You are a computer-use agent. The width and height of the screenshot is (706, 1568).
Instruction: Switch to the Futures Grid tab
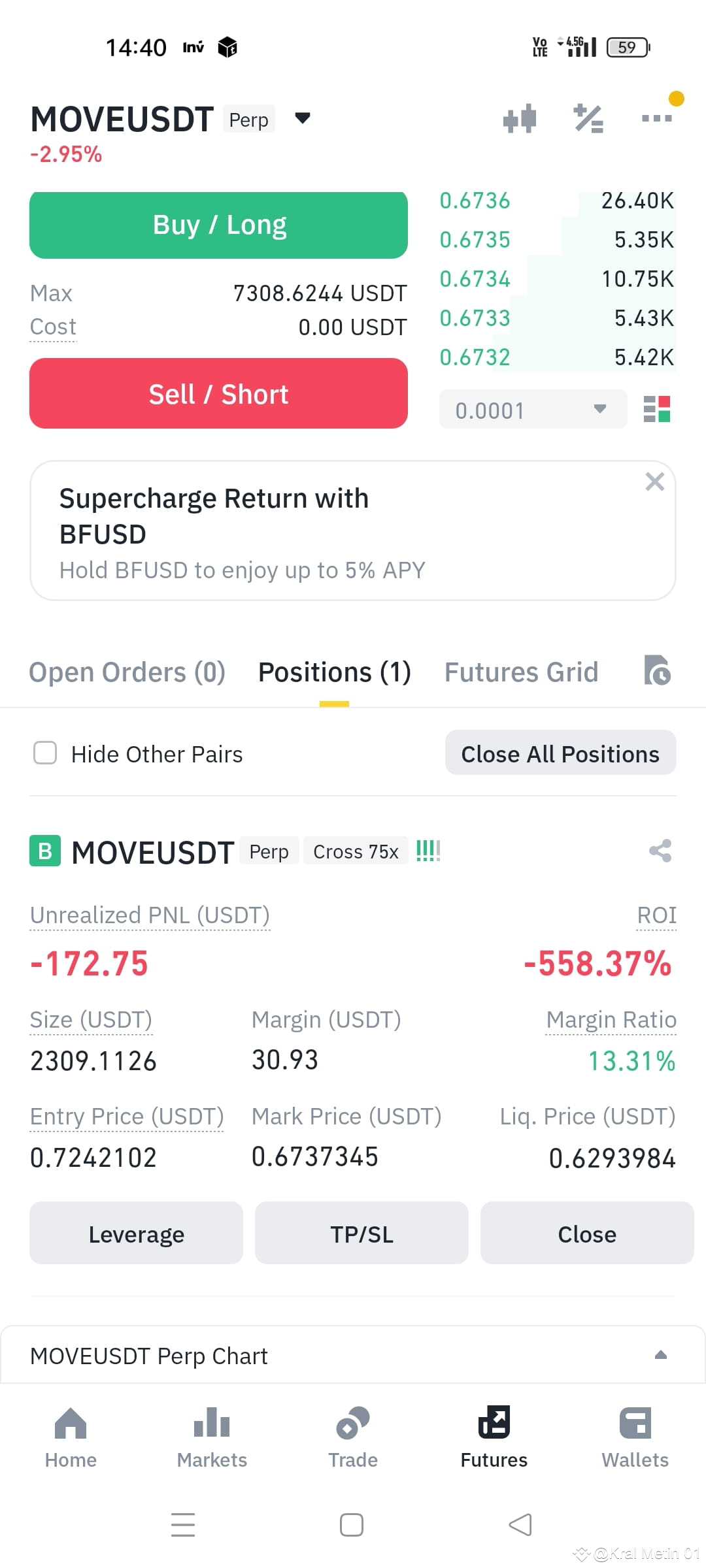[522, 672]
